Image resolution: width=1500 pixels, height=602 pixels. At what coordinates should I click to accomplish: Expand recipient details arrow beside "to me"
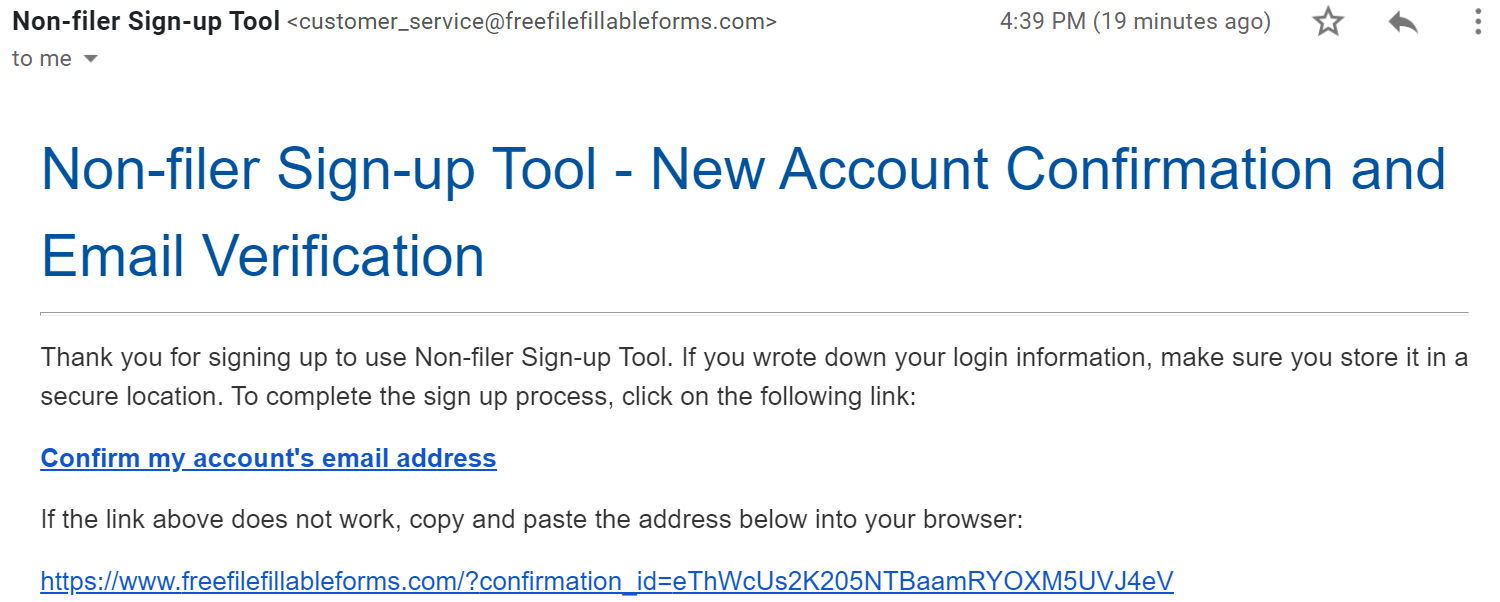[91, 59]
